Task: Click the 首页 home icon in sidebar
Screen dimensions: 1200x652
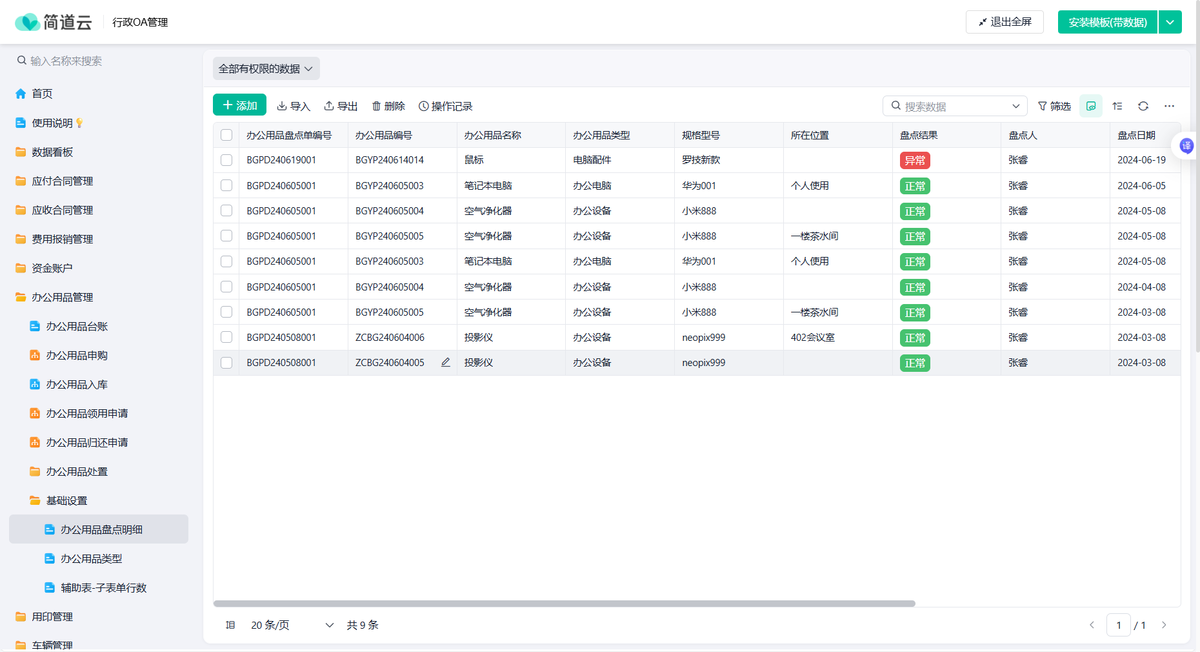Action: click(x=21, y=94)
